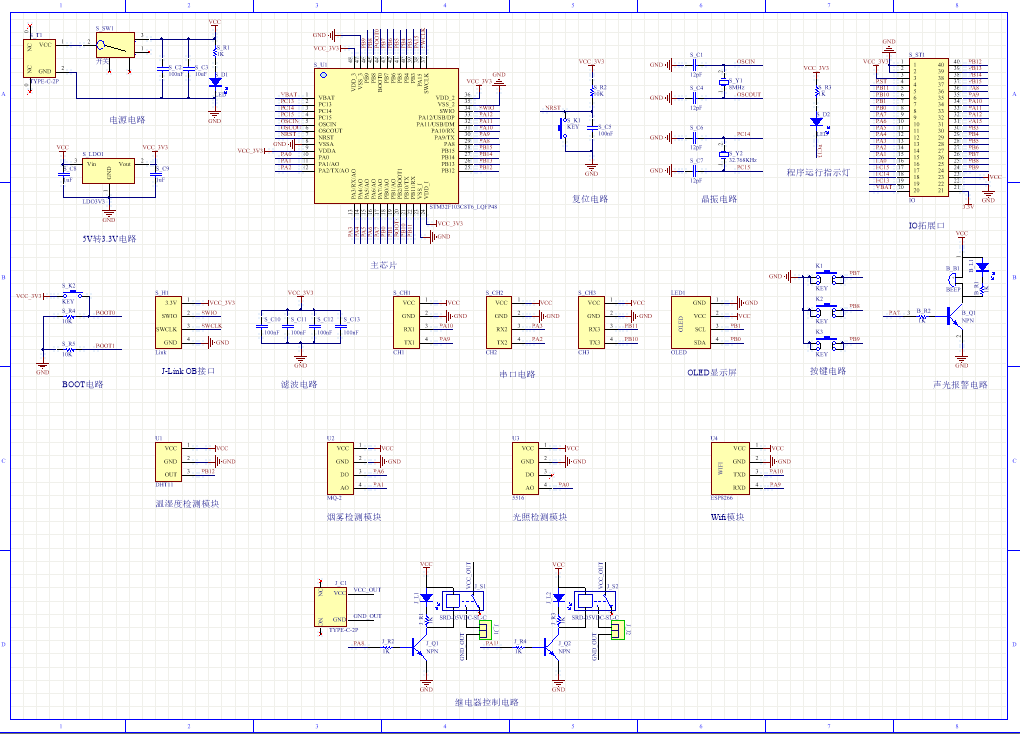The image size is (1020, 734).
Task: Click the 程序运行指示灯 title label
Action: (x=818, y=172)
